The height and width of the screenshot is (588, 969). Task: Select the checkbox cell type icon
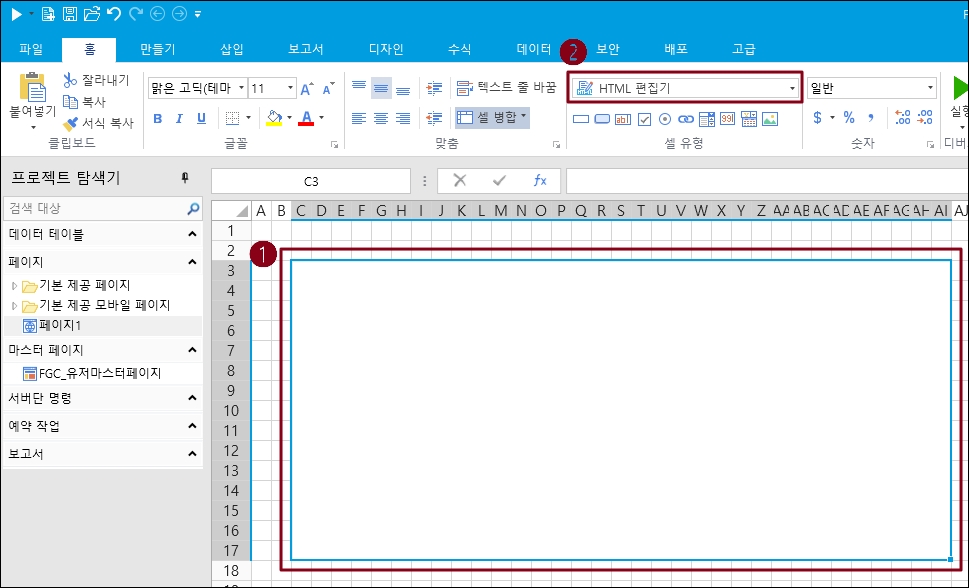644,119
